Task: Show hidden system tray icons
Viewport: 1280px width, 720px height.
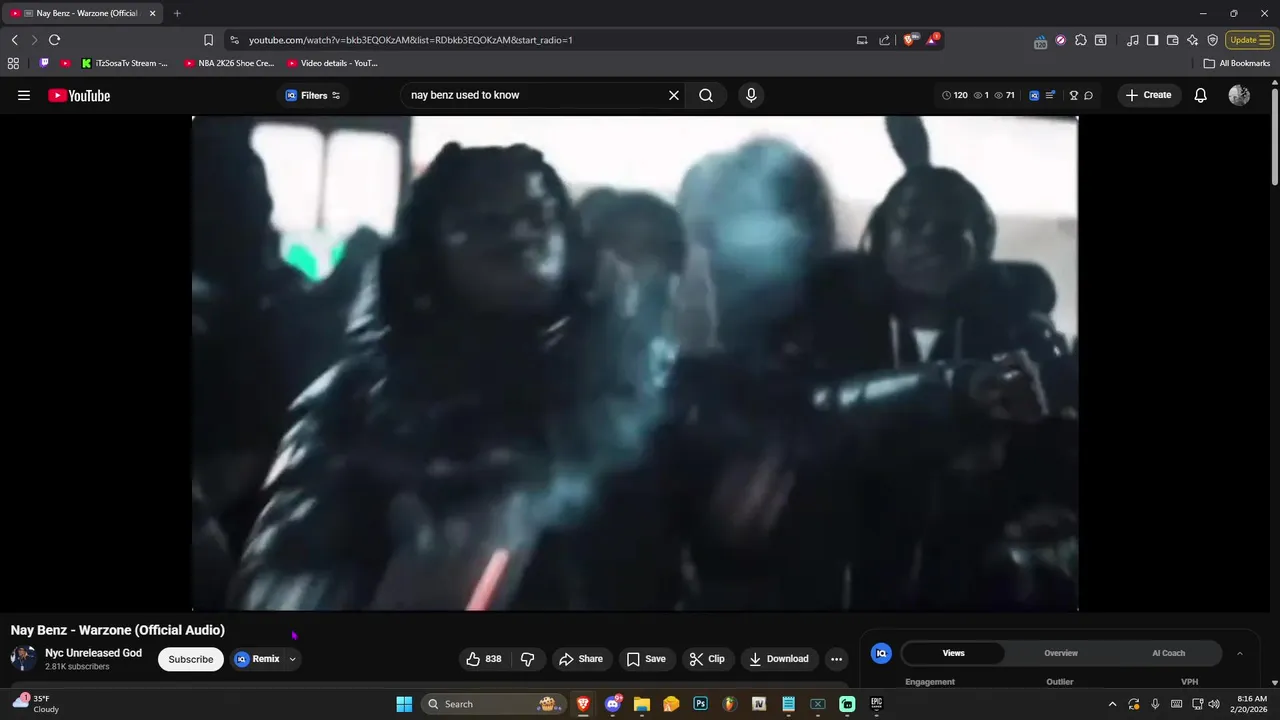Action: tap(1112, 704)
